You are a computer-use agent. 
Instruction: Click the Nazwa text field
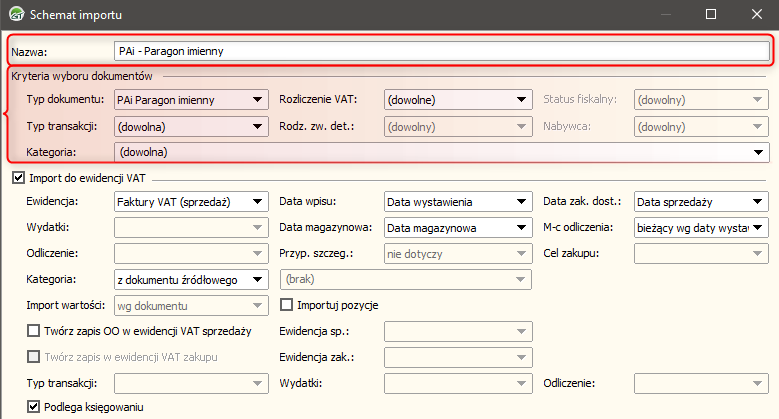pos(440,50)
